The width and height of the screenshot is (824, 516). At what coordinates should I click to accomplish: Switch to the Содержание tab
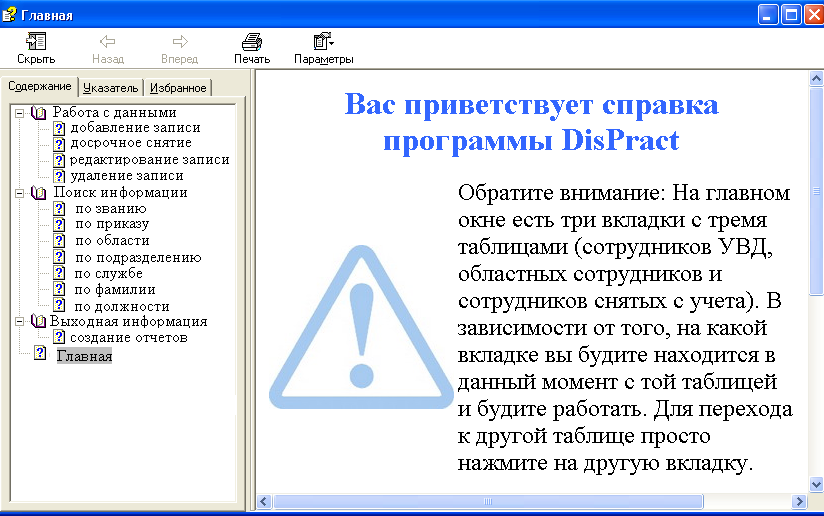(39, 87)
